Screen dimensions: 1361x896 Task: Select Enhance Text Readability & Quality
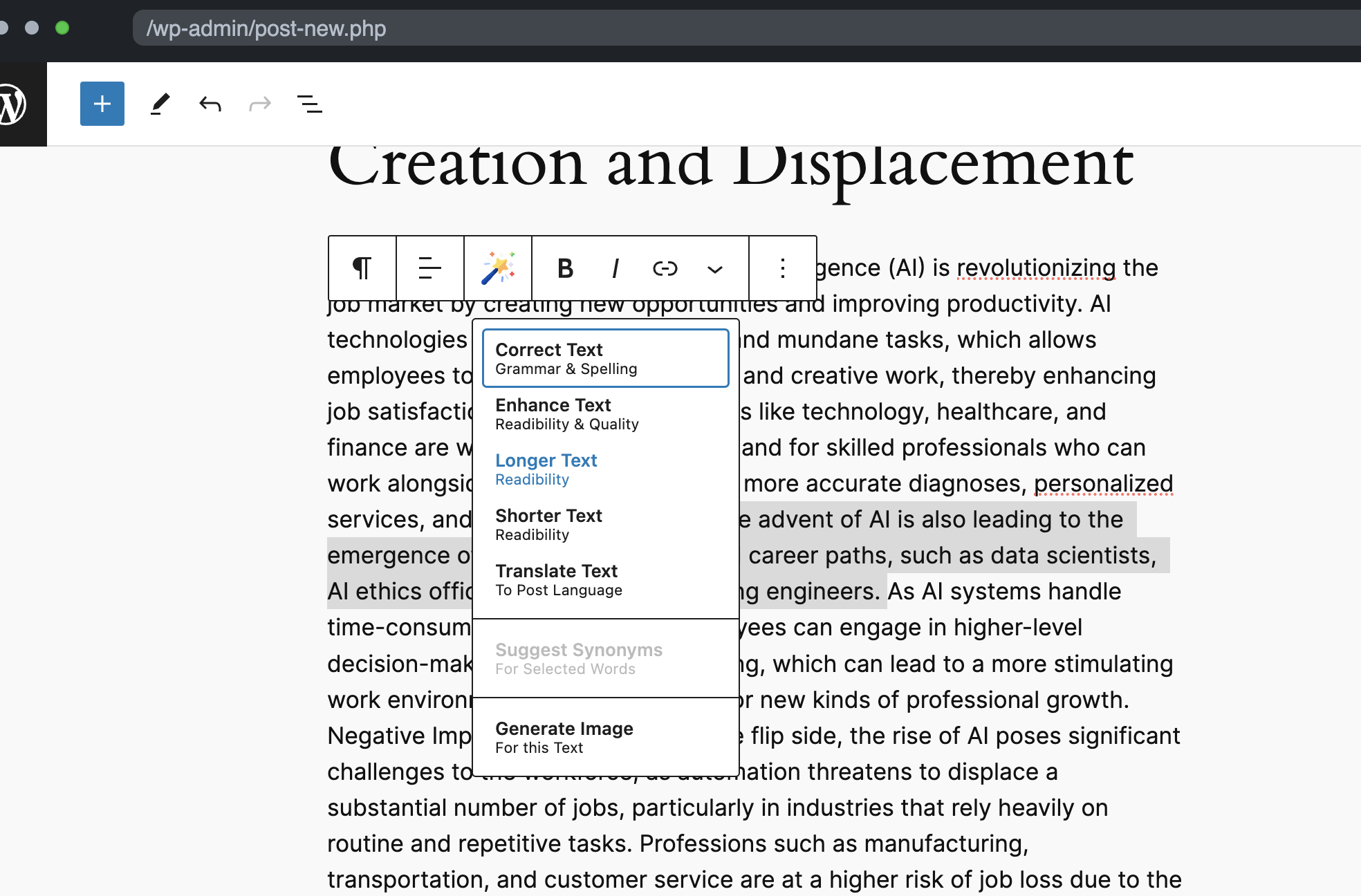click(606, 413)
